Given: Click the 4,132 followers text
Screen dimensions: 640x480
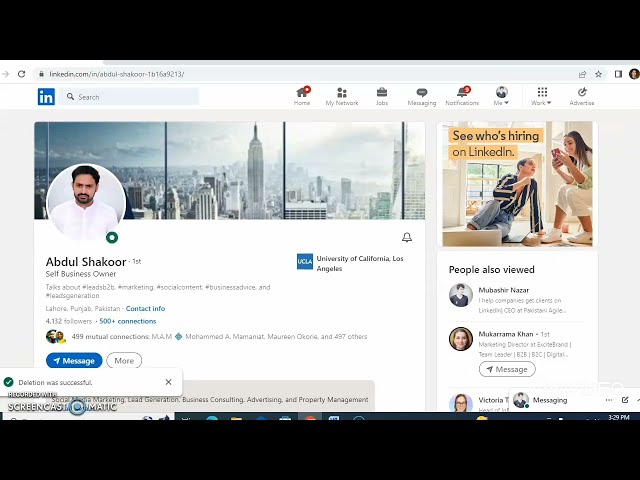Looking at the screenshot, I should click(x=69, y=321).
